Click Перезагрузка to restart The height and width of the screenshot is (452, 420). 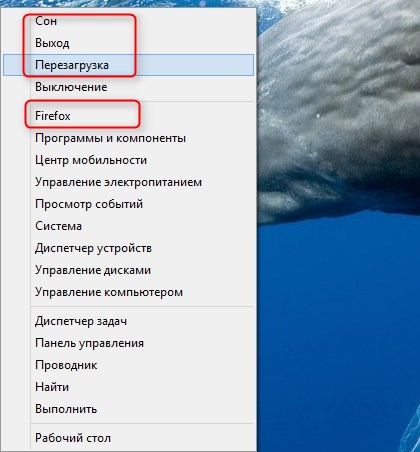[128, 65]
